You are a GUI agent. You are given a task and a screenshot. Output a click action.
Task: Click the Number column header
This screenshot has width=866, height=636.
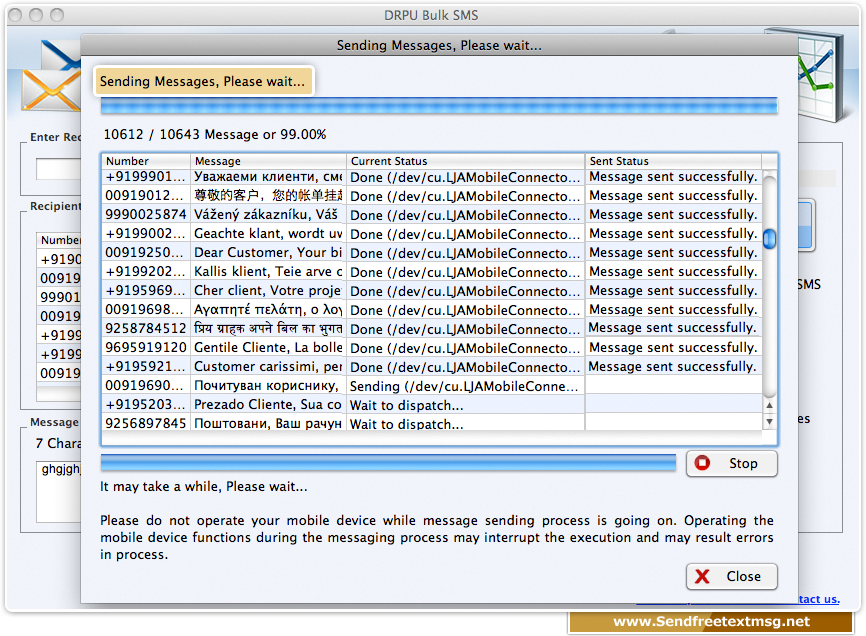(x=146, y=161)
